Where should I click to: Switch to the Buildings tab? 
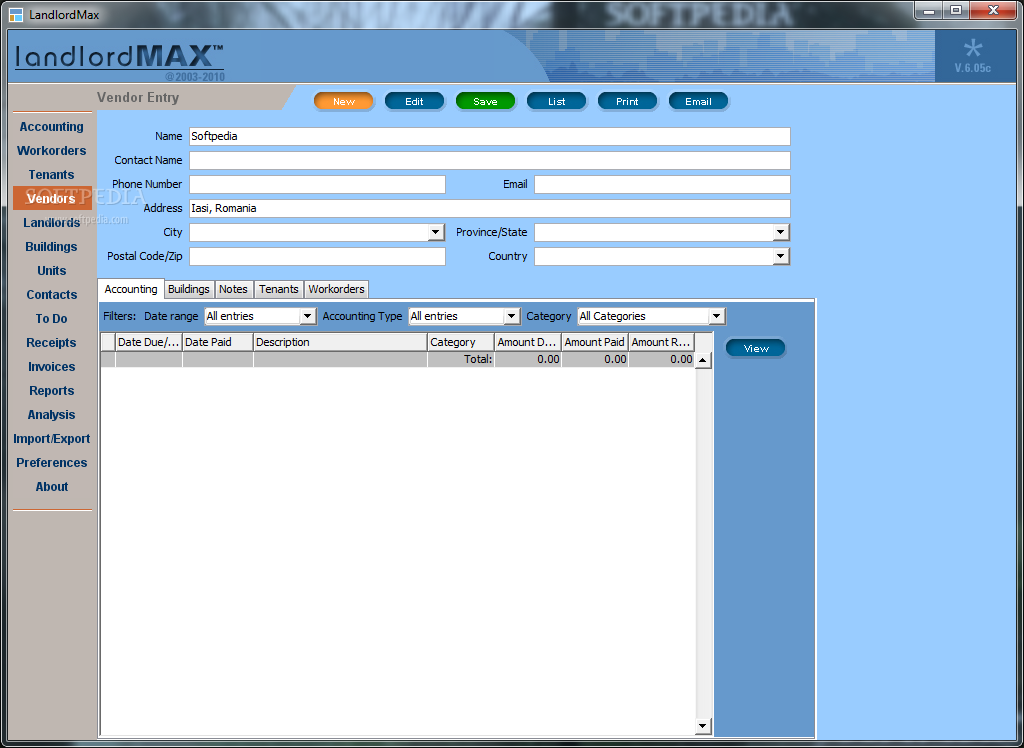point(189,289)
